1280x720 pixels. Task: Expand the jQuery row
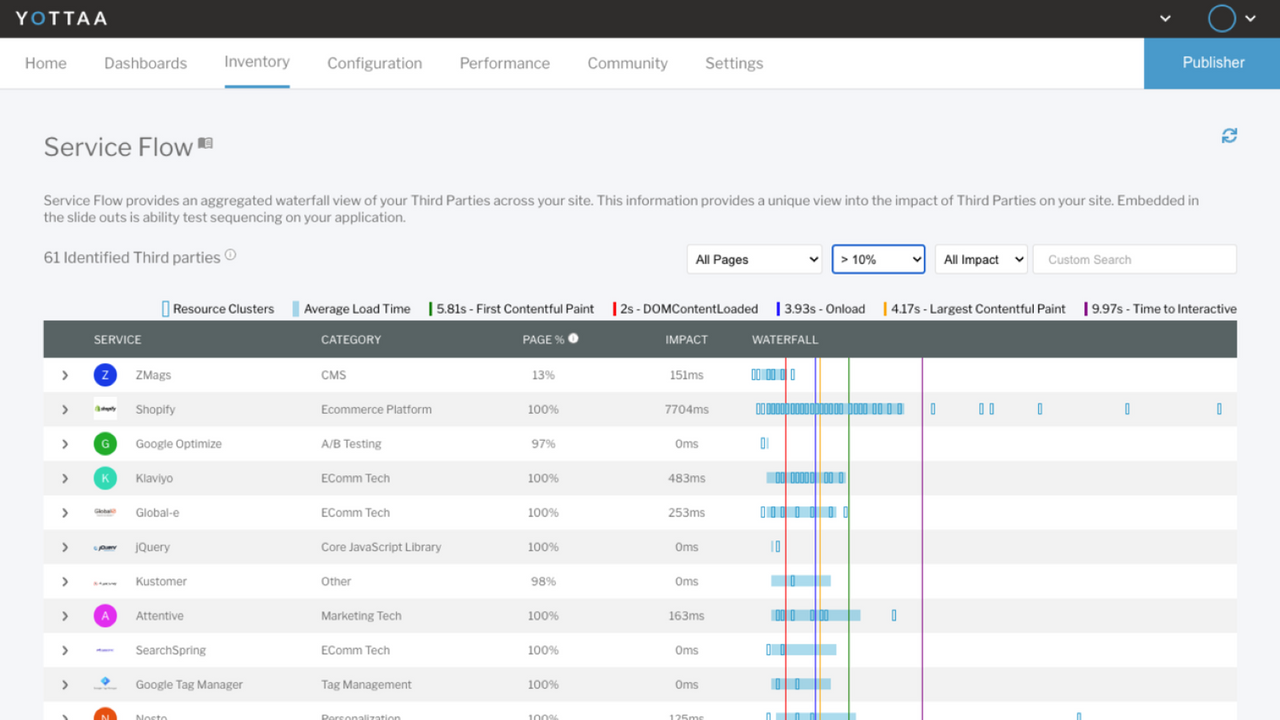[65, 547]
